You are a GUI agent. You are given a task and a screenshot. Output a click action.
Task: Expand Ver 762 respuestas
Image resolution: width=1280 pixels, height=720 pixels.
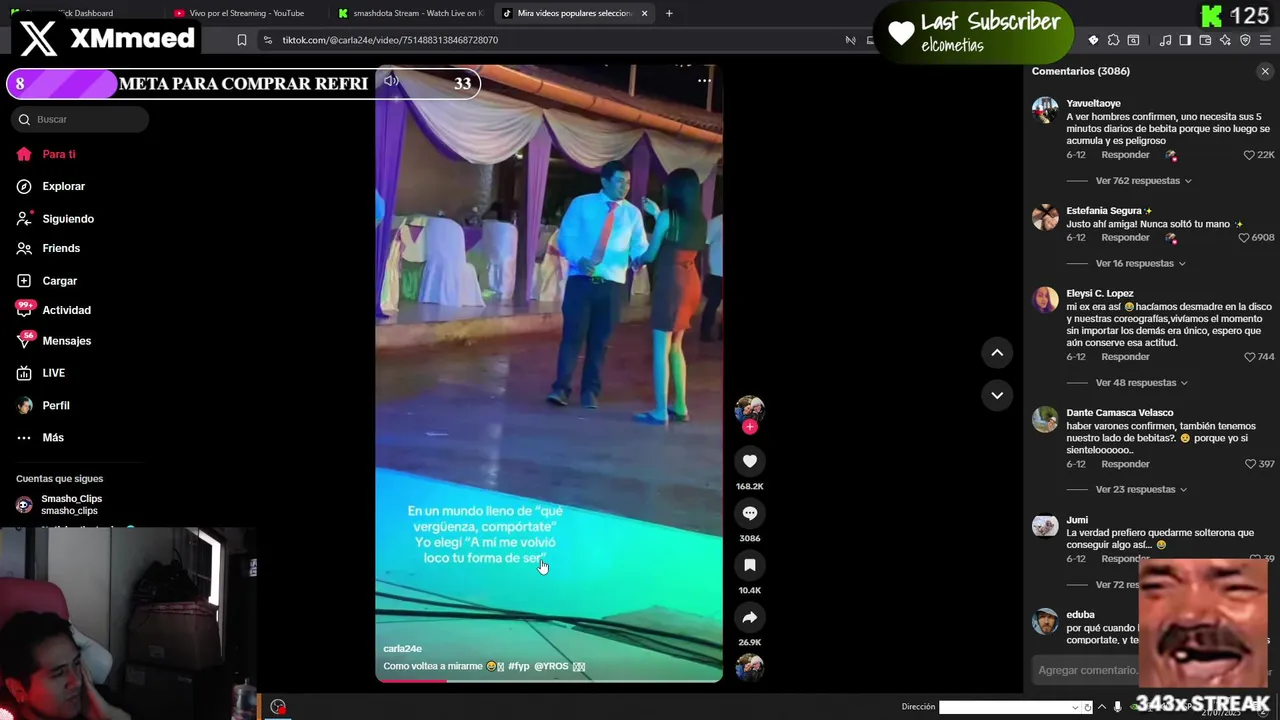(x=1143, y=181)
